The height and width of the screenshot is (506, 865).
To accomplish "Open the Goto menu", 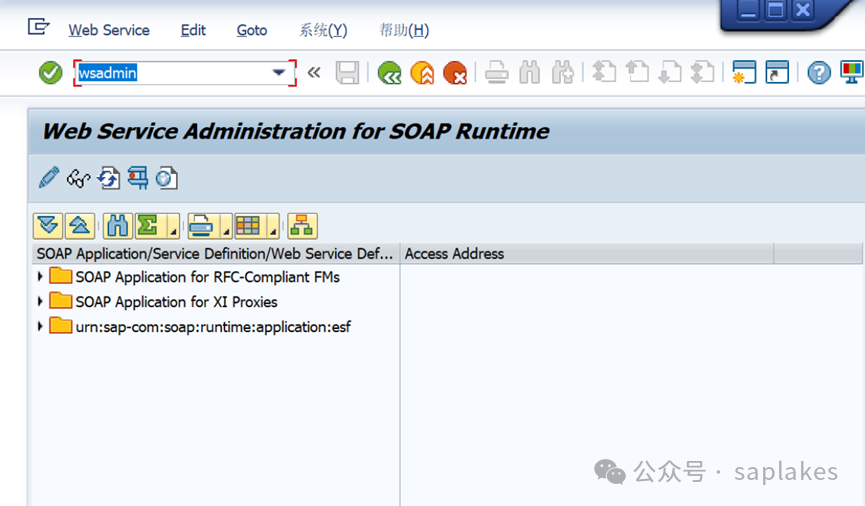I will pos(252,30).
